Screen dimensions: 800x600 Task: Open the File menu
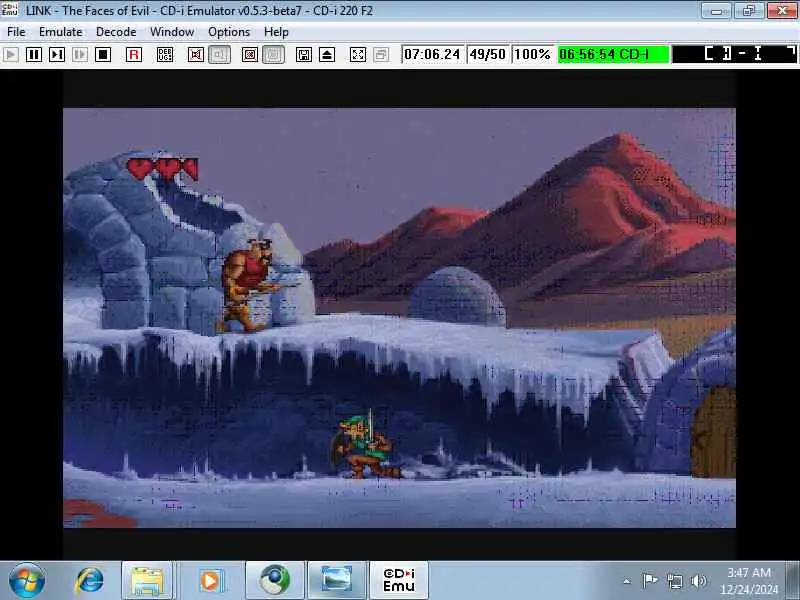pos(16,32)
